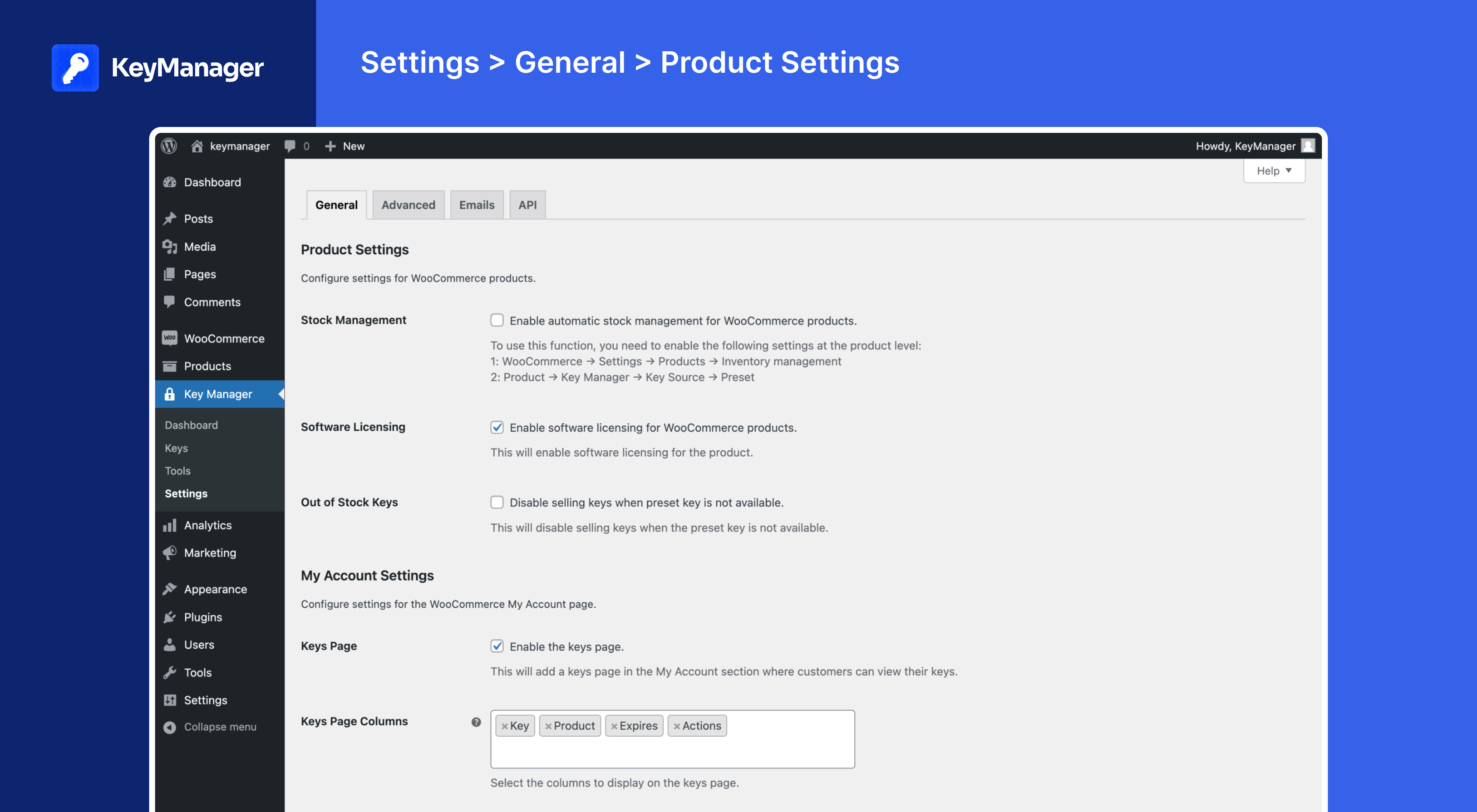1477x812 pixels.
Task: Click New in the admin bar
Action: [x=354, y=146]
